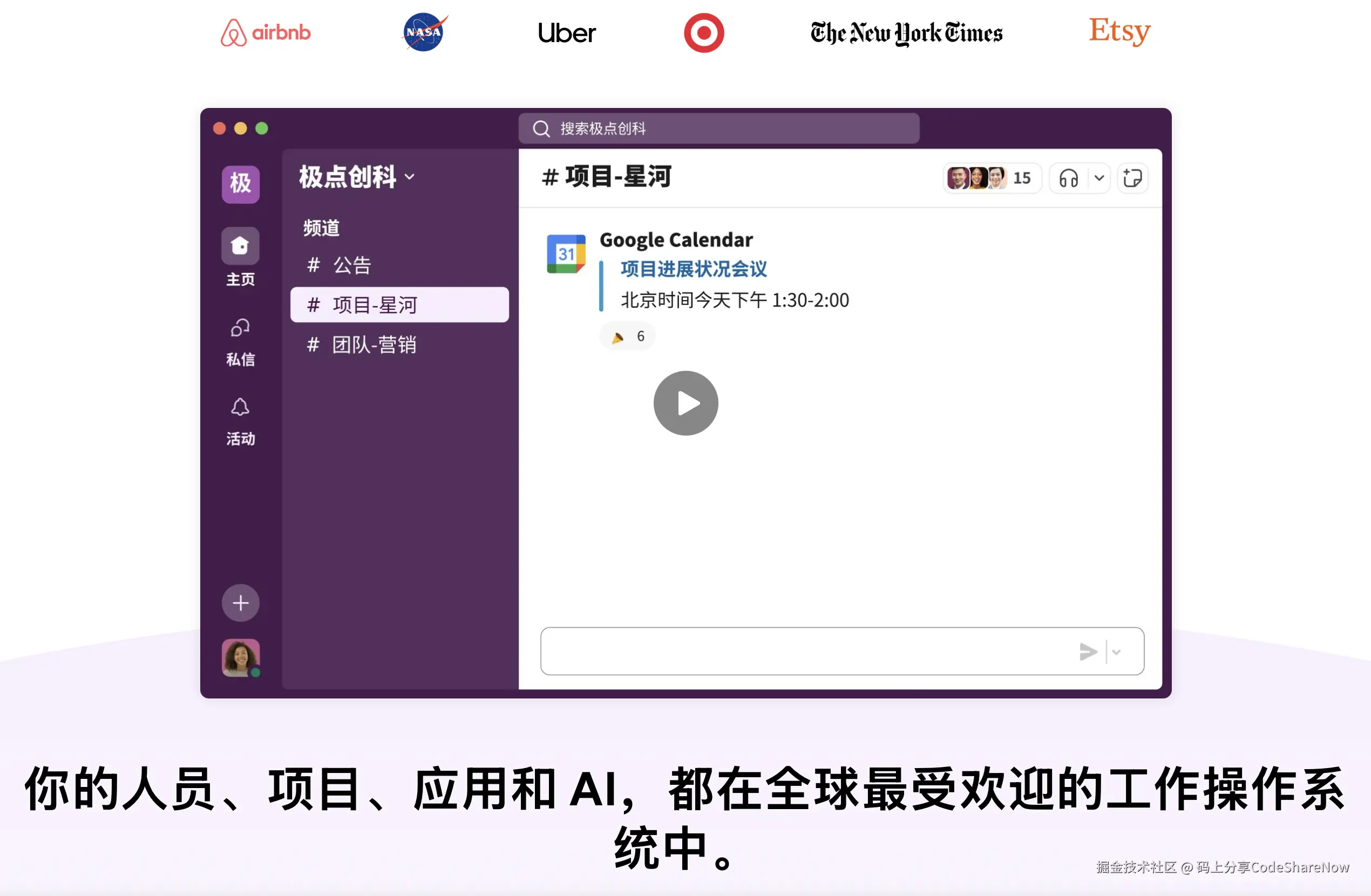Click the Google Calendar app icon
The width and height of the screenshot is (1371, 896).
tap(566, 254)
